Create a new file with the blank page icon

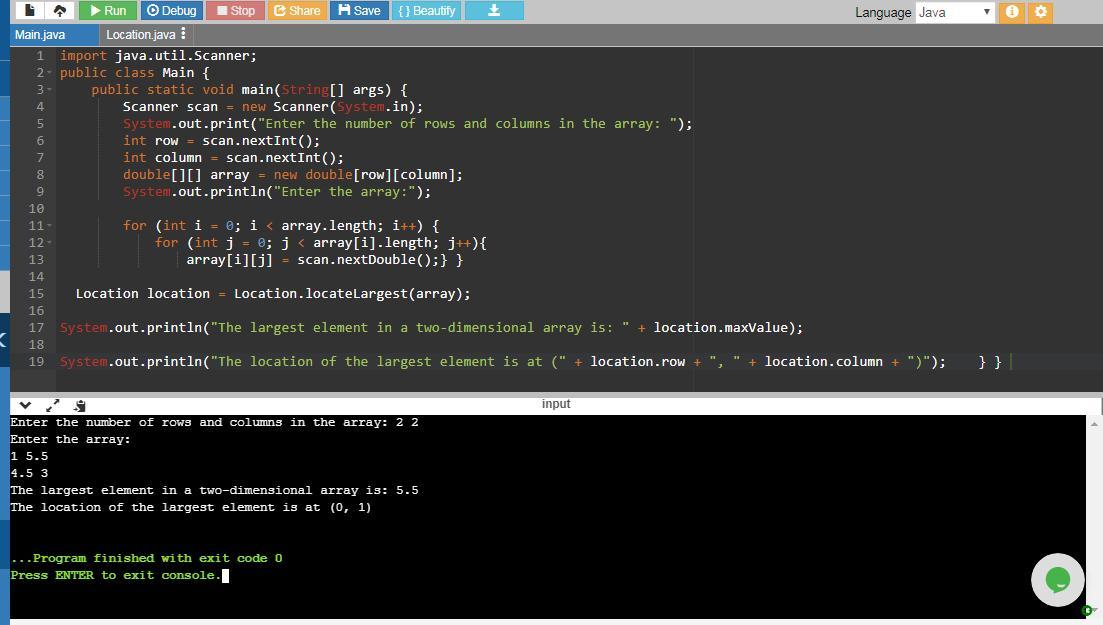pos(32,11)
